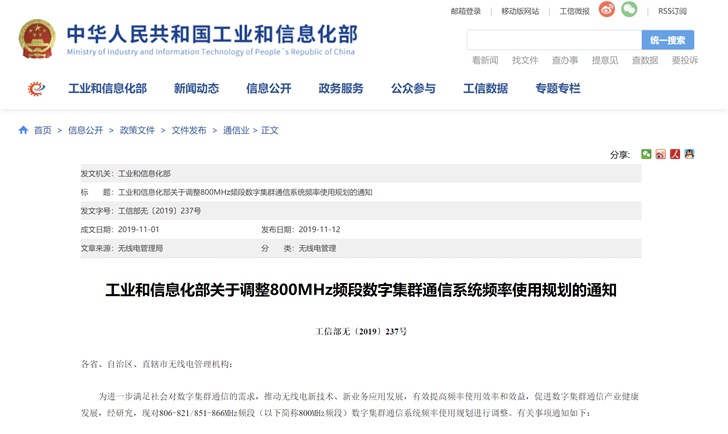
Task: Navigate to 政策文件 in the breadcrumb
Action: pyautogui.click(x=137, y=130)
